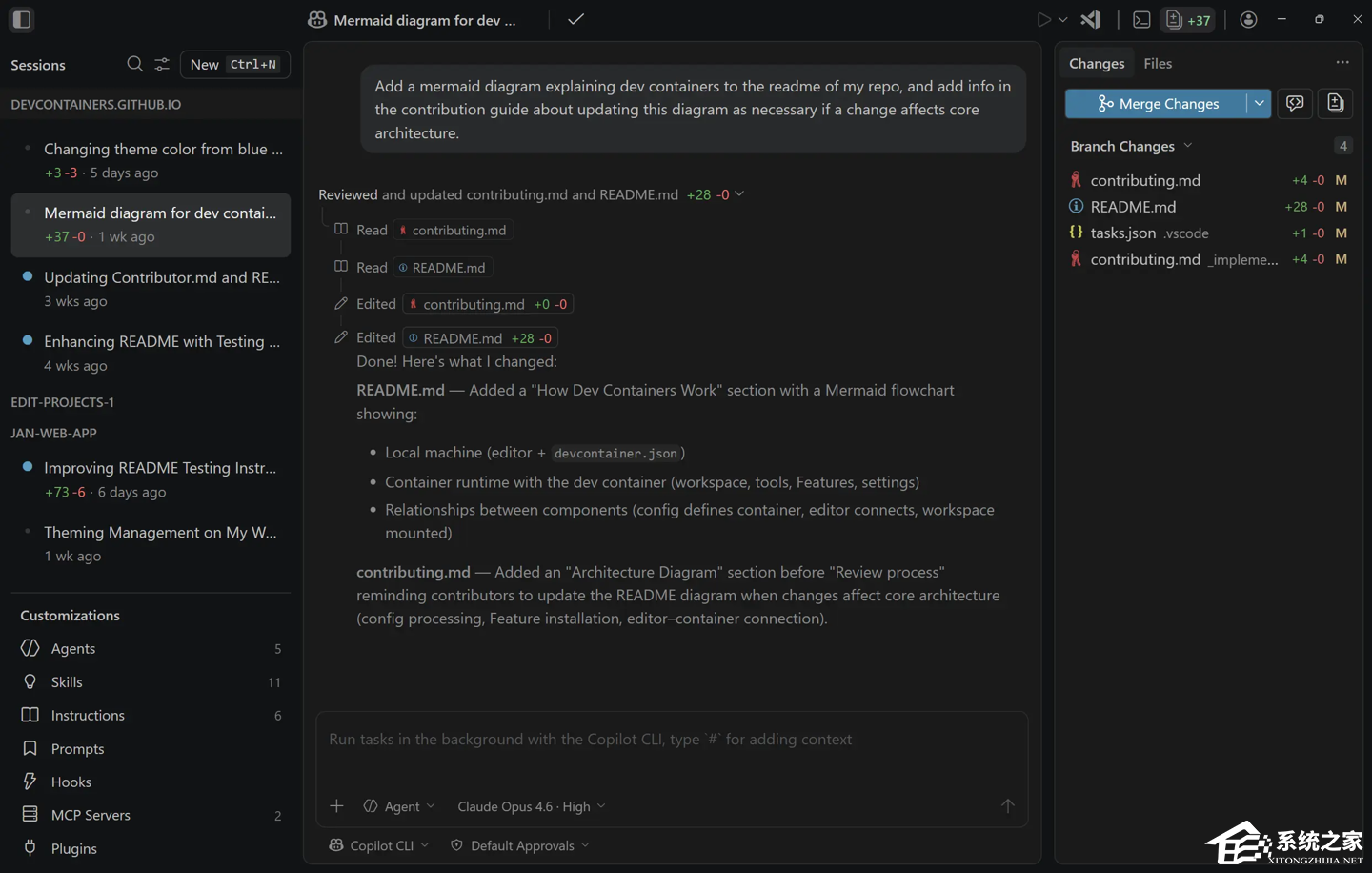Open contributing.md _impleme... in Branch Changes list

(1210, 259)
